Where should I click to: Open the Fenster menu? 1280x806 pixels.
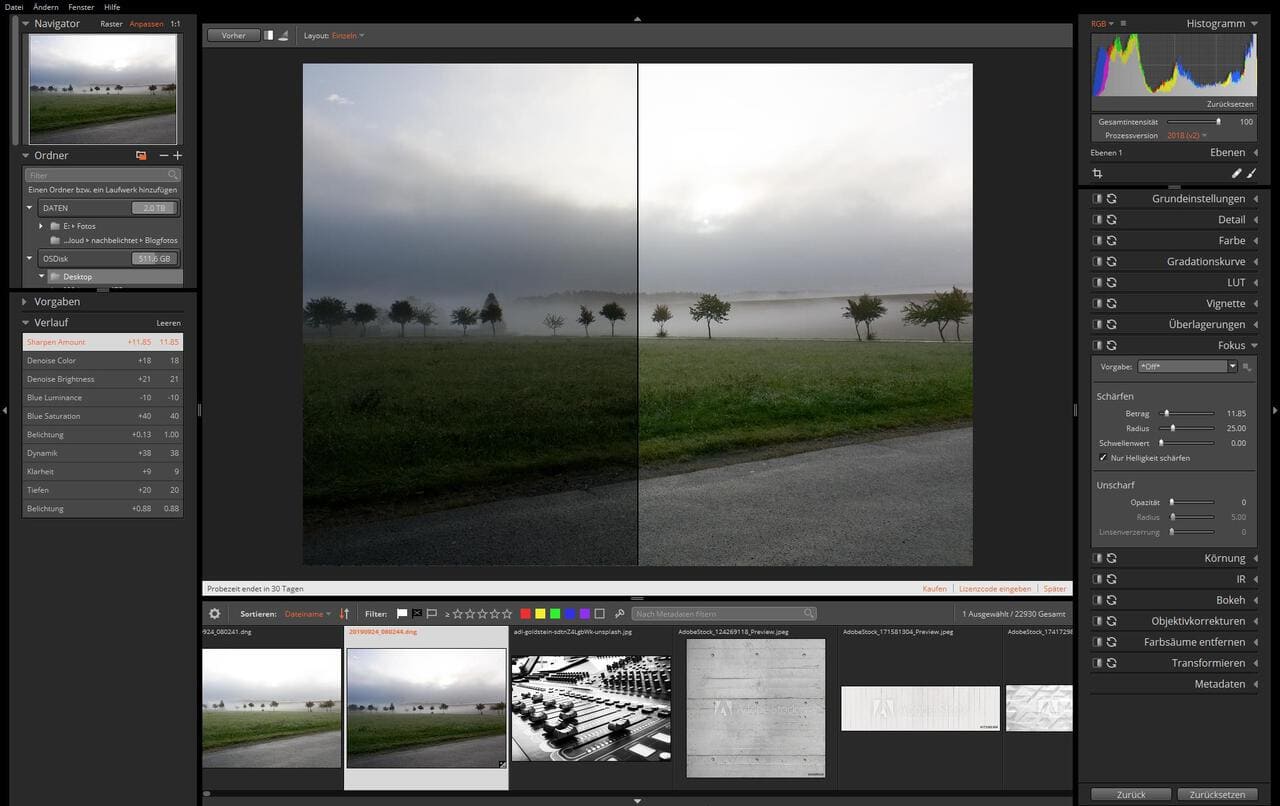point(81,7)
